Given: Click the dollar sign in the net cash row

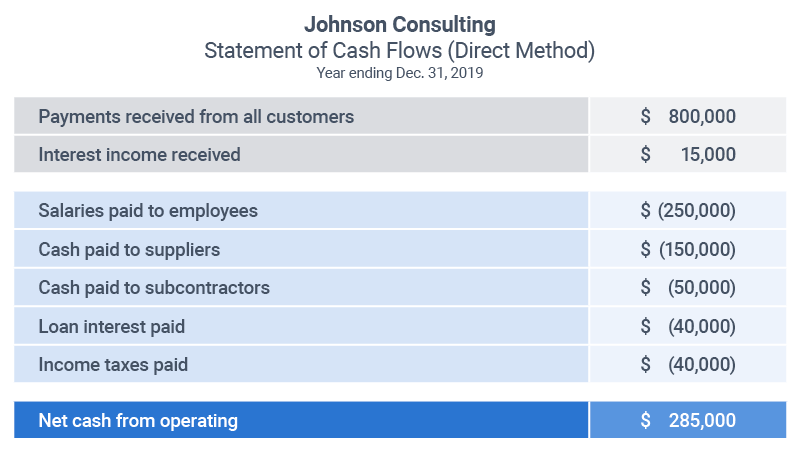Looking at the screenshot, I should tap(646, 421).
